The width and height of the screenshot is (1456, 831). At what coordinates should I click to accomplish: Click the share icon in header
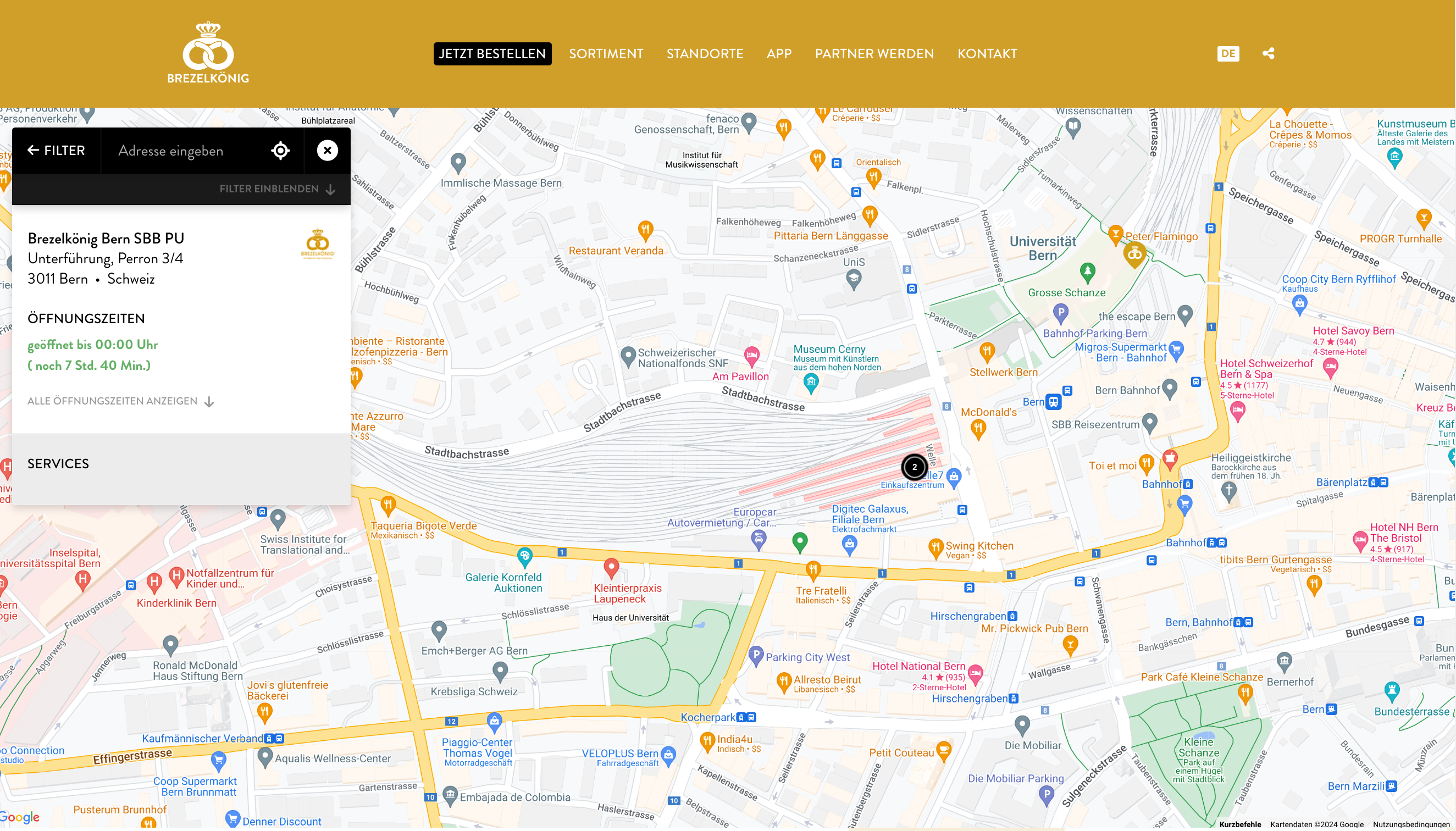1268,54
